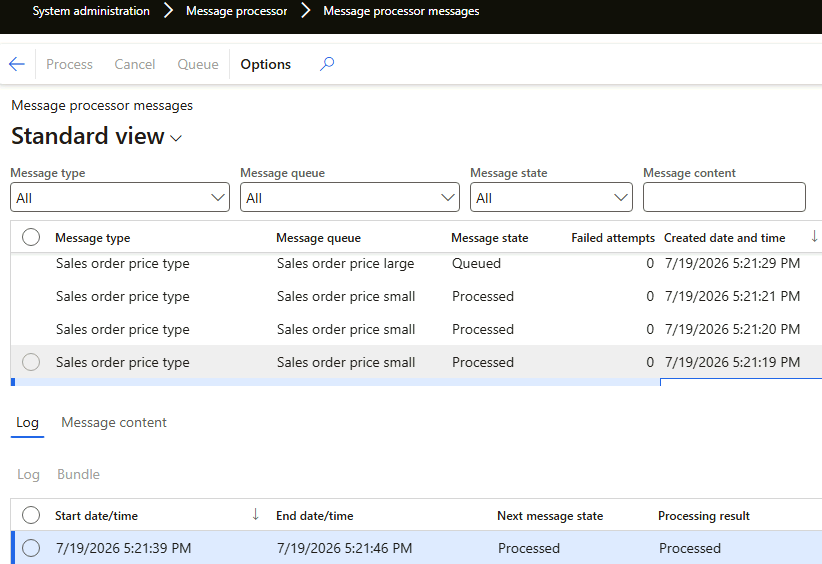Click the 7/19/2026 5:21:20 PM cell

[x=732, y=329]
